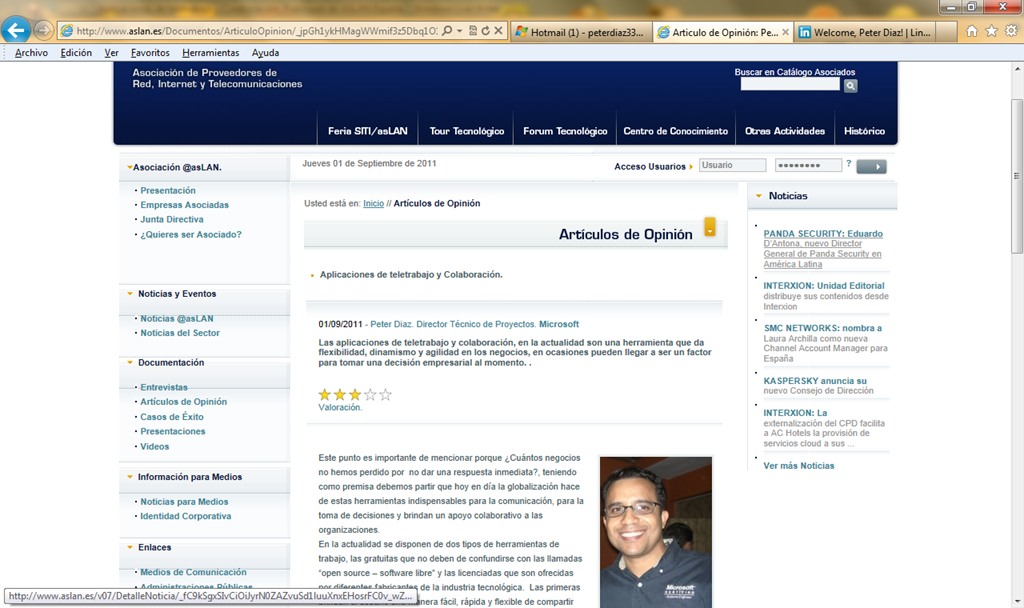Open the Herramientas menu
Screen dimensions: 1024x608
(210, 53)
